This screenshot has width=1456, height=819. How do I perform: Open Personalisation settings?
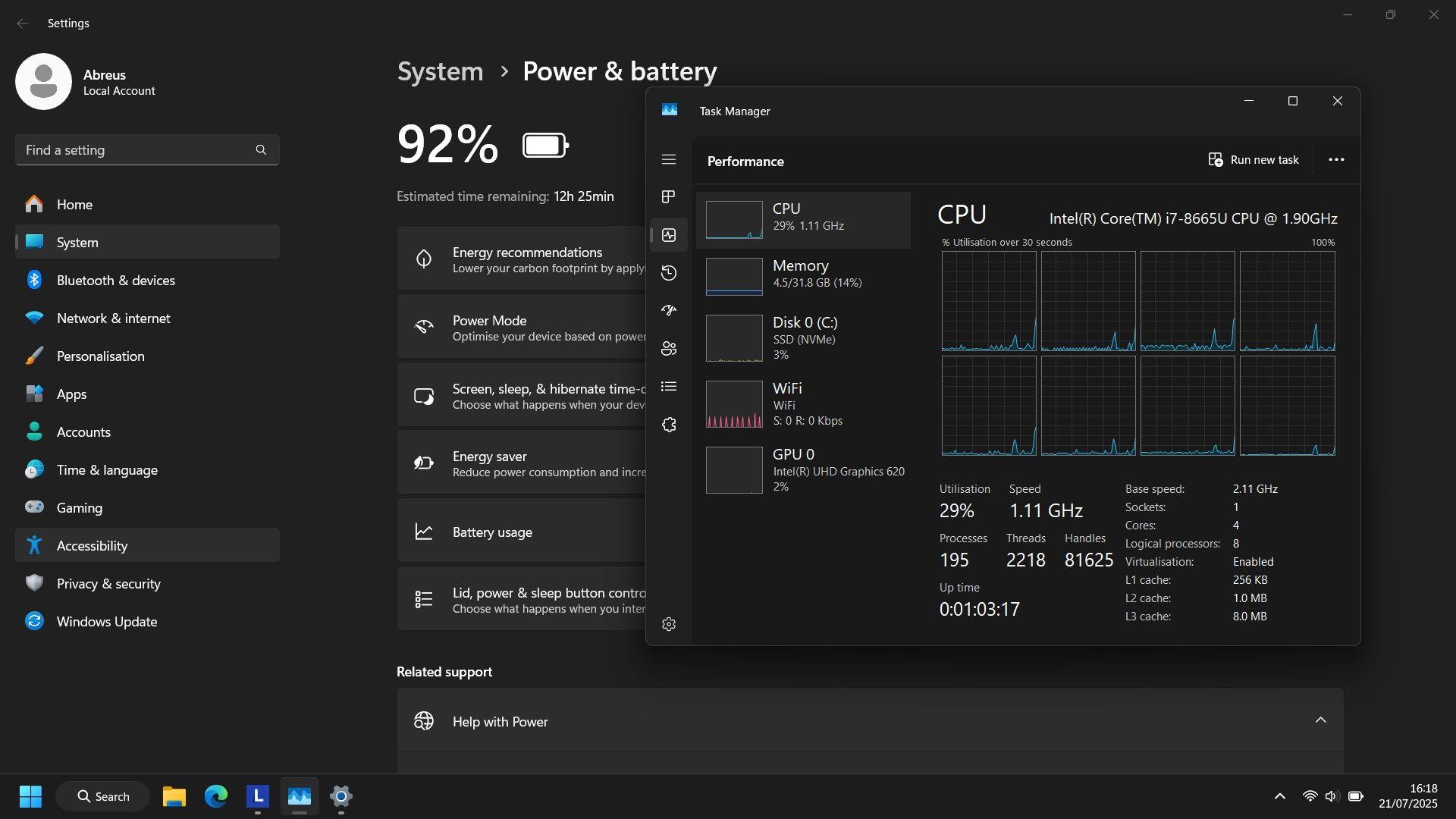[x=147, y=356]
